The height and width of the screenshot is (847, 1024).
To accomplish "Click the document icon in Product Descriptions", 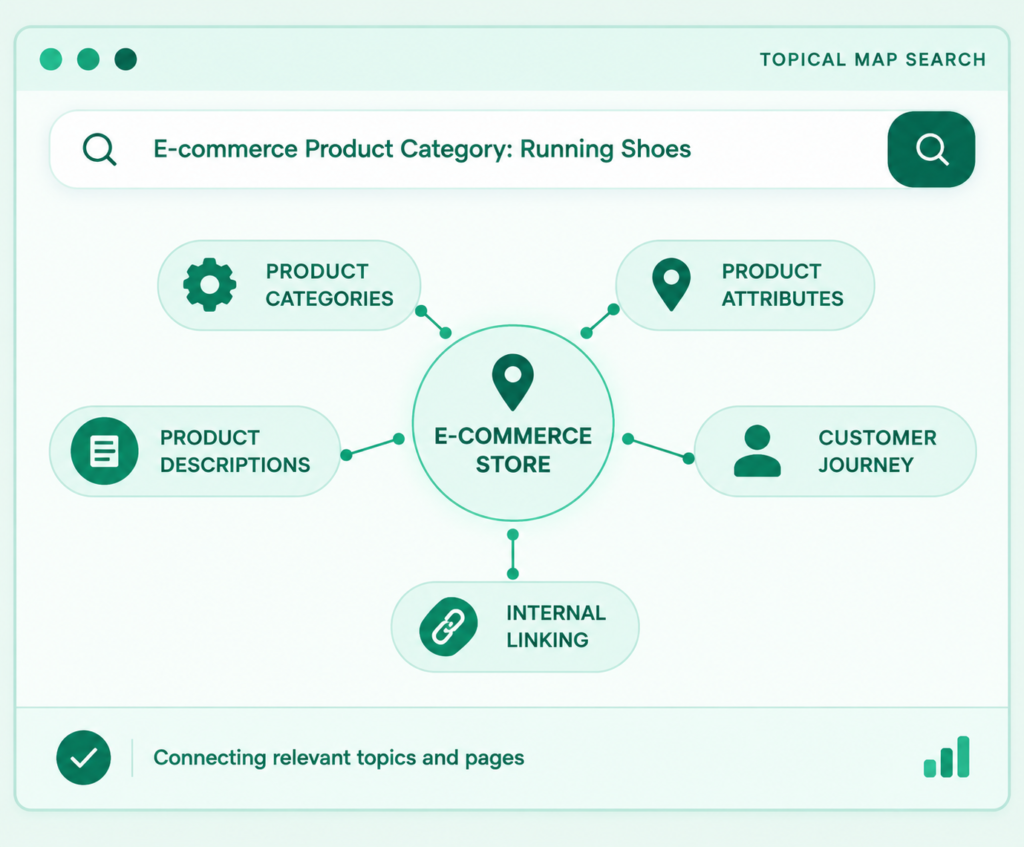I will 104,451.
